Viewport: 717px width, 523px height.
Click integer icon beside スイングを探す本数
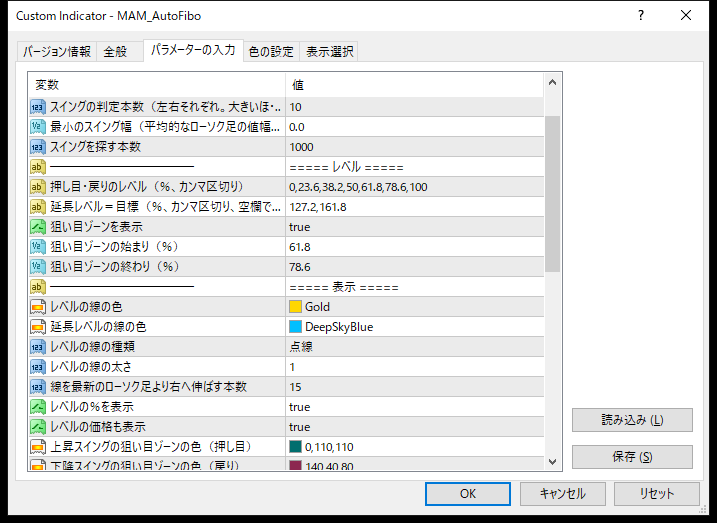pyautogui.click(x=37, y=147)
